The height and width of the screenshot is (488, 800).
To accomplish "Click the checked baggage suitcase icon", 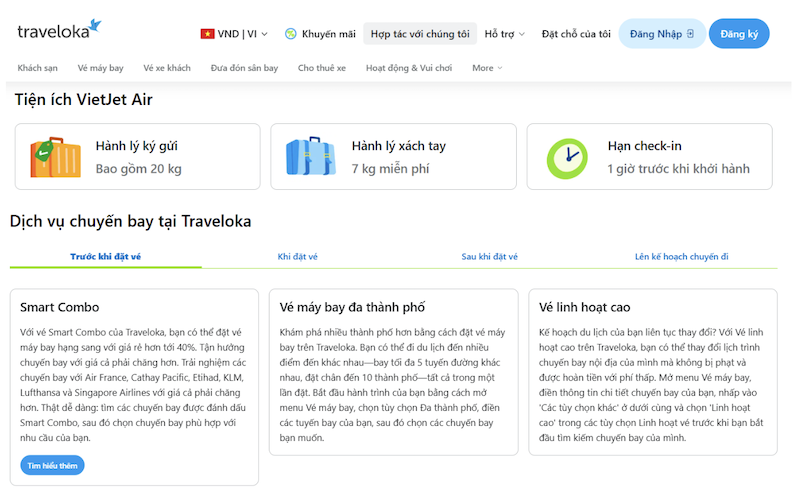I will point(54,156).
